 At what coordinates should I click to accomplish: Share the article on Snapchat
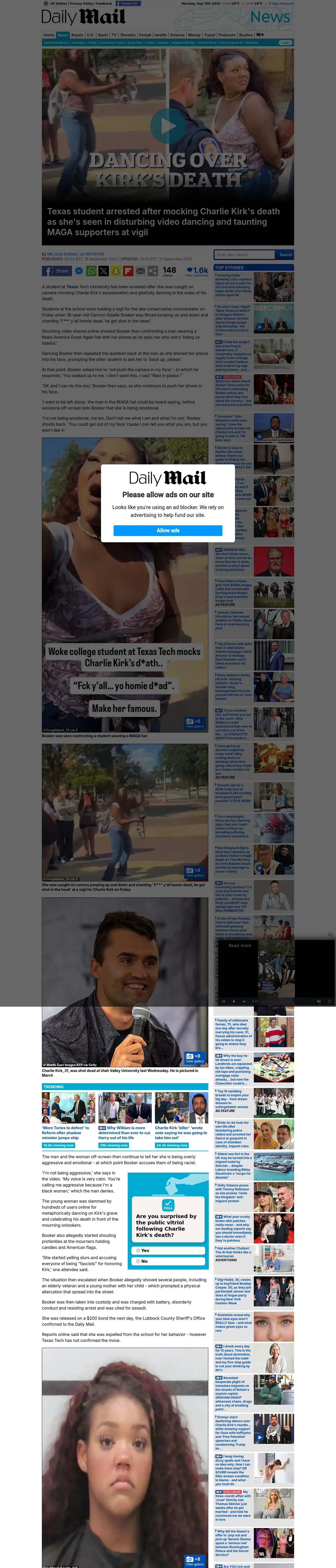[116, 271]
